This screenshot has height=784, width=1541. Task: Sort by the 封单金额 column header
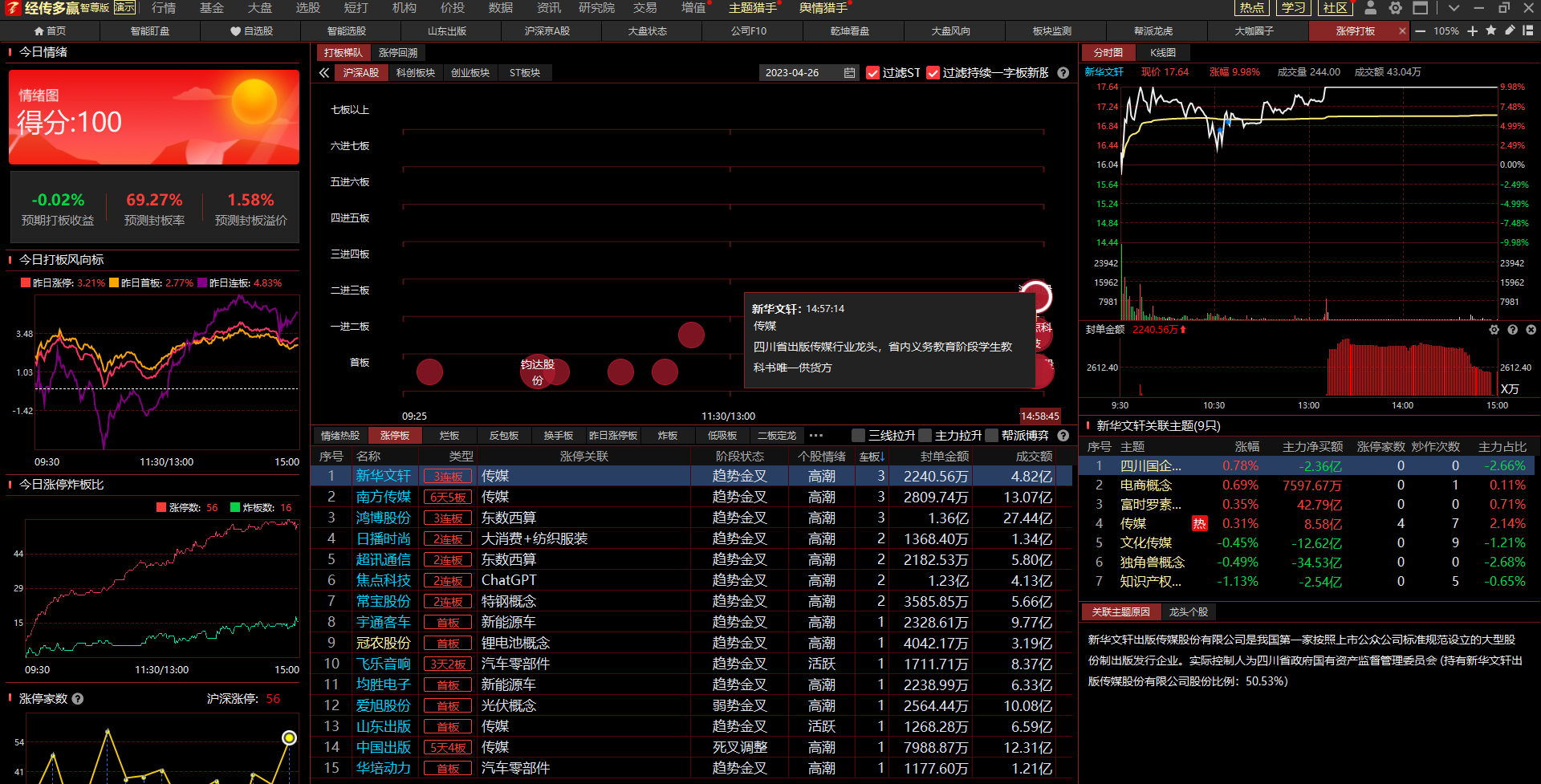point(944,457)
